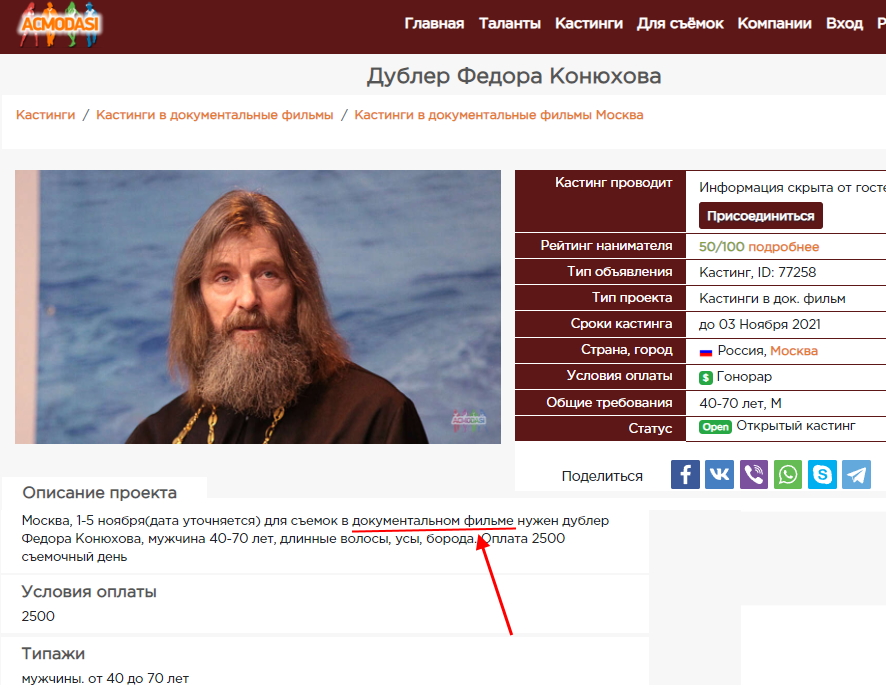The width and height of the screenshot is (886, 694).
Task: Share casting on Facebook
Action: coord(685,474)
